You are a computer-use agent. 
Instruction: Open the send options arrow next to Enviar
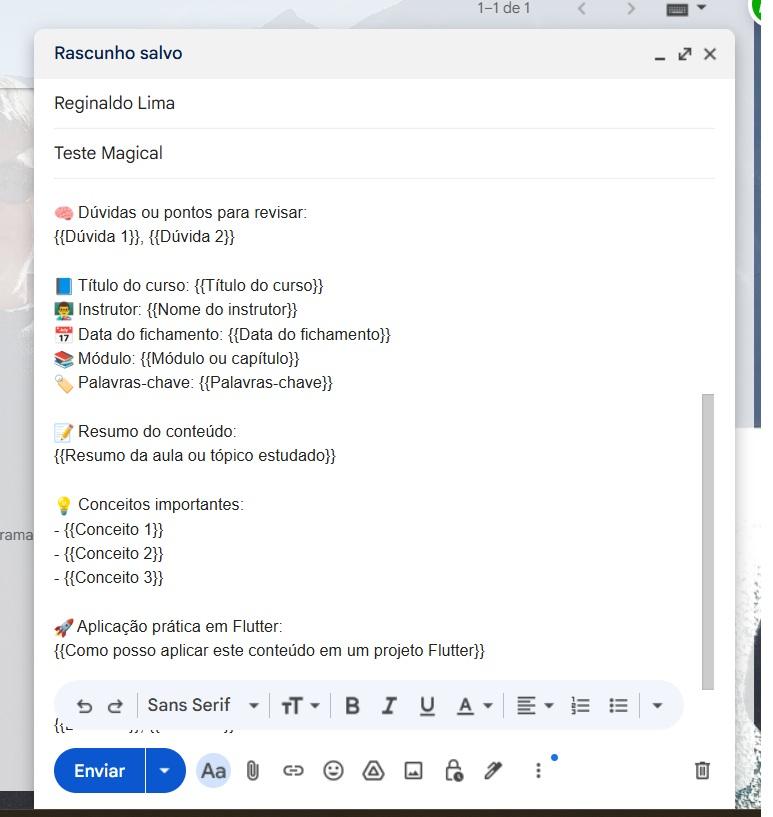(x=165, y=771)
